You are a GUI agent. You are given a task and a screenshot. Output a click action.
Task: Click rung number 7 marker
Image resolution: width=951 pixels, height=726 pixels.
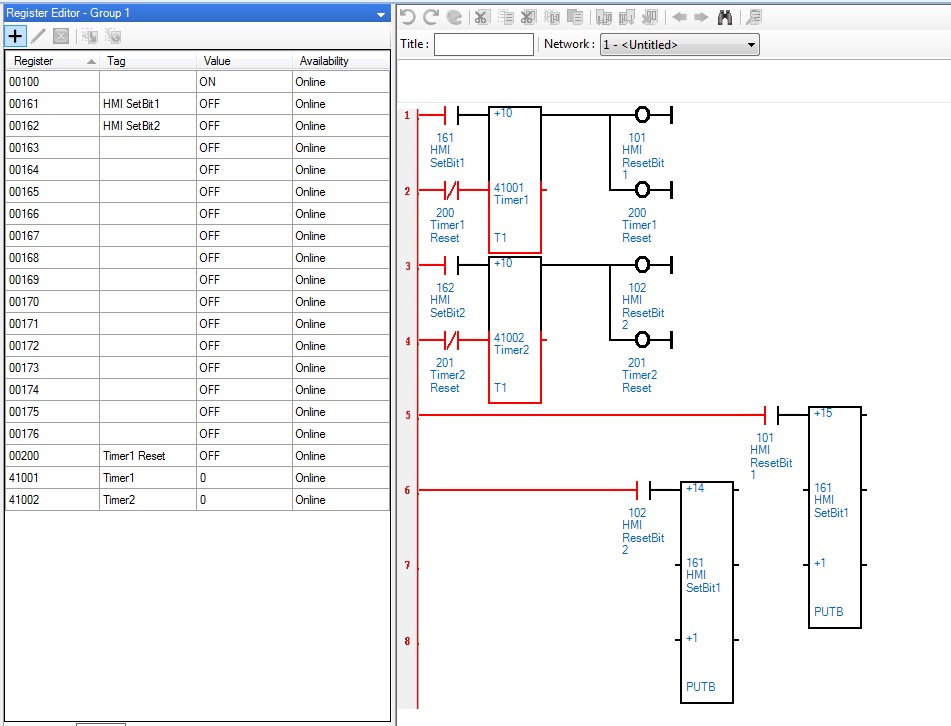[x=408, y=565]
